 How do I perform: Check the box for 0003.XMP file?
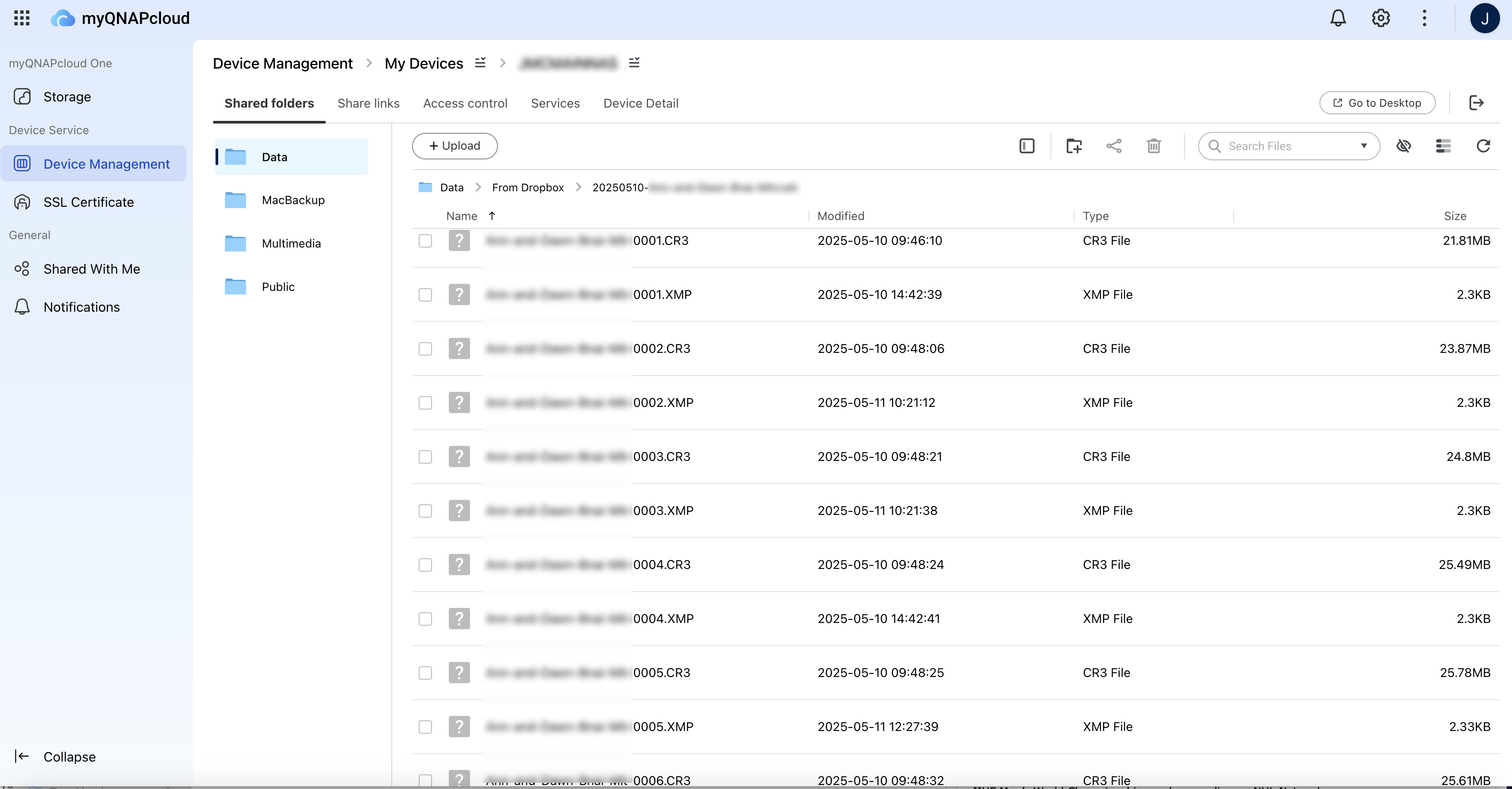point(425,511)
